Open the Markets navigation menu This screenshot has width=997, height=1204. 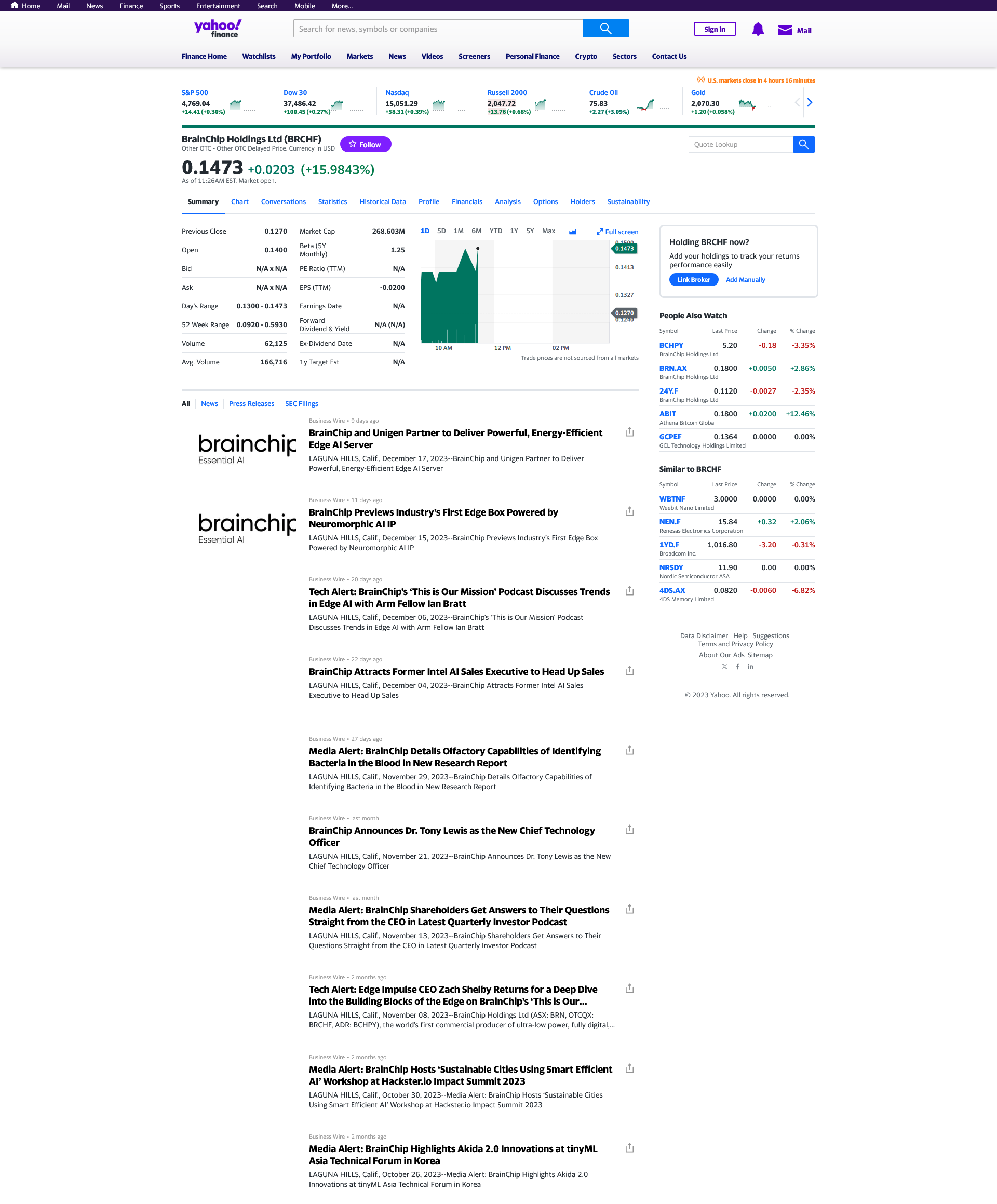tap(359, 56)
